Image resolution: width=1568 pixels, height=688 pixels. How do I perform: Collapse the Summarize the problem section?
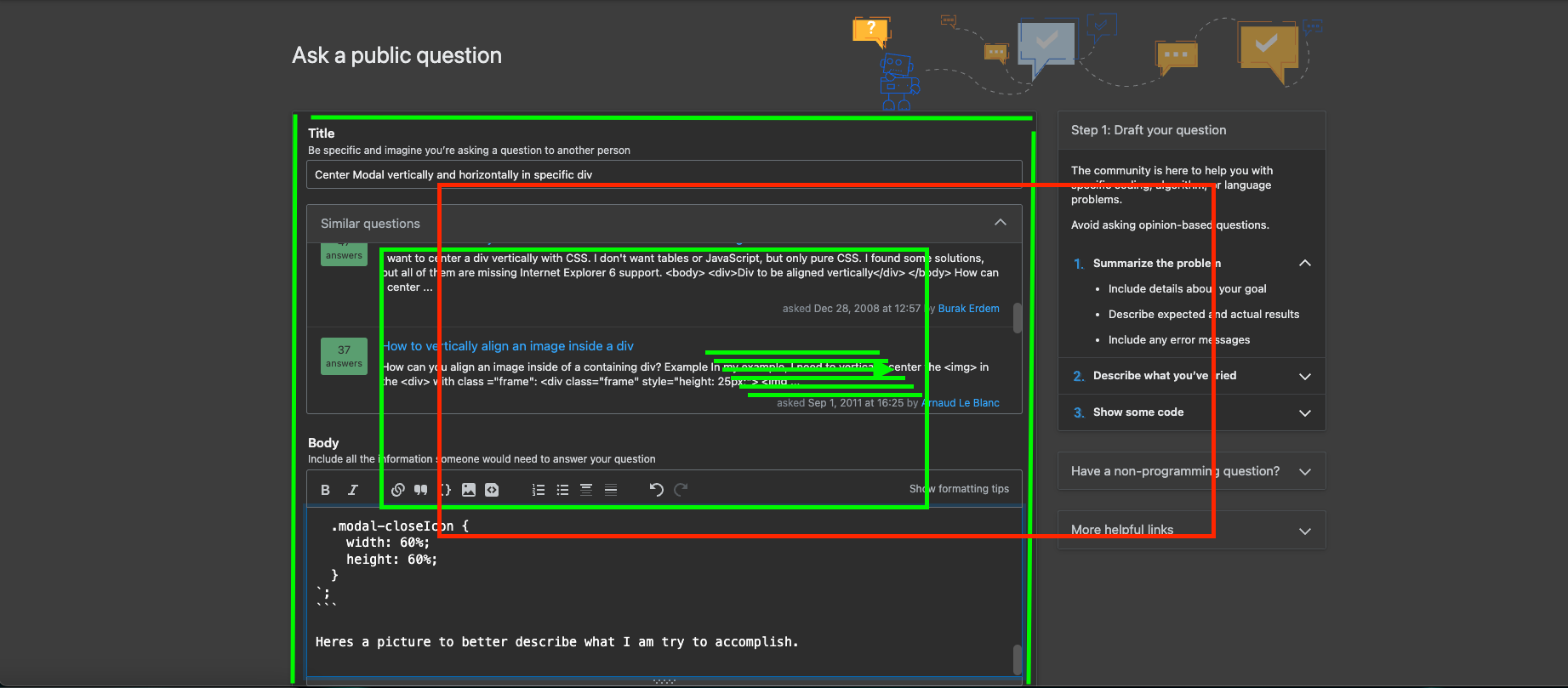click(1305, 264)
